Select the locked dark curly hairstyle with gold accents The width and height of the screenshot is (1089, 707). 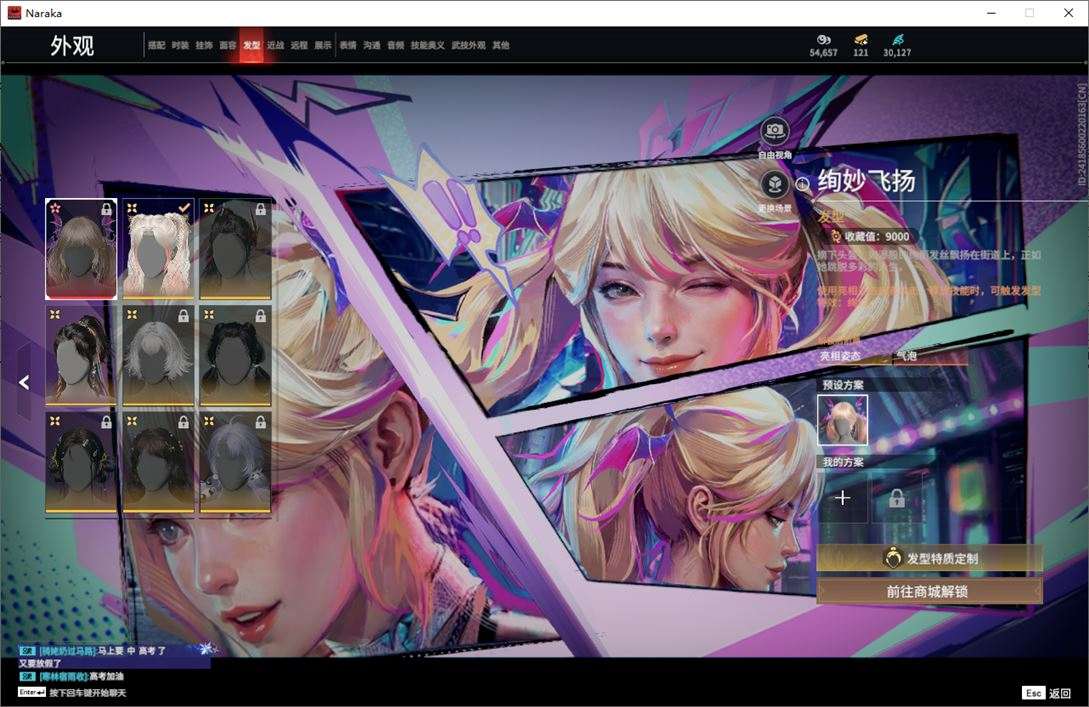click(81, 463)
